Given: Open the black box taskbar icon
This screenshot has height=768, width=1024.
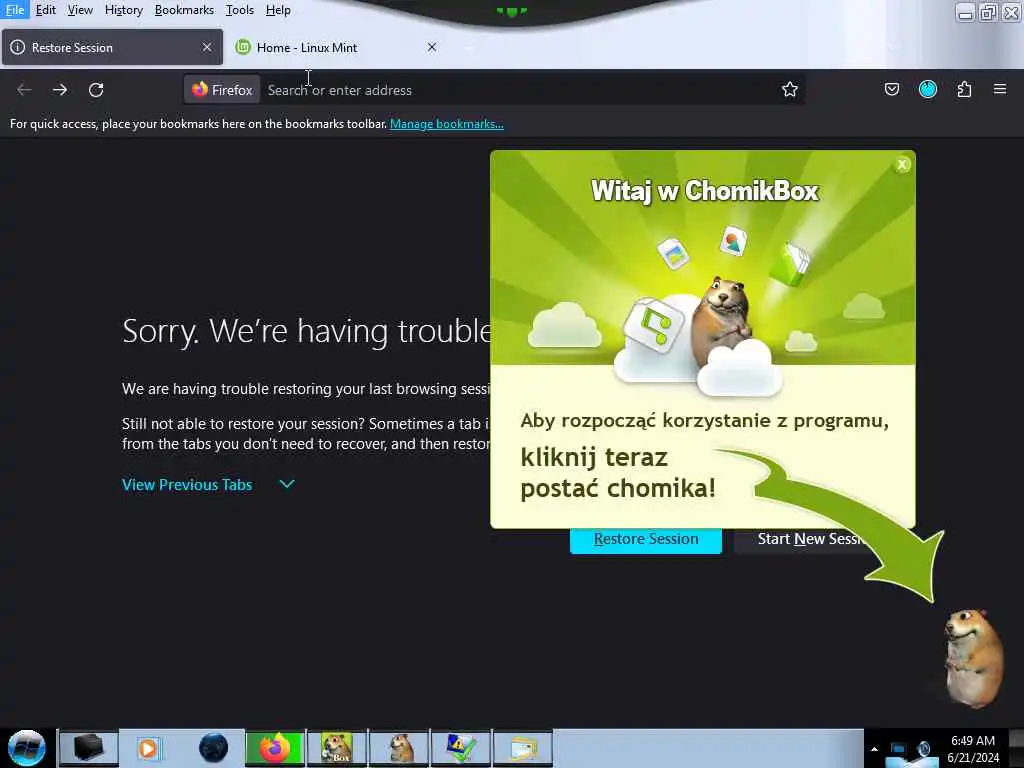Looking at the screenshot, I should (89, 748).
